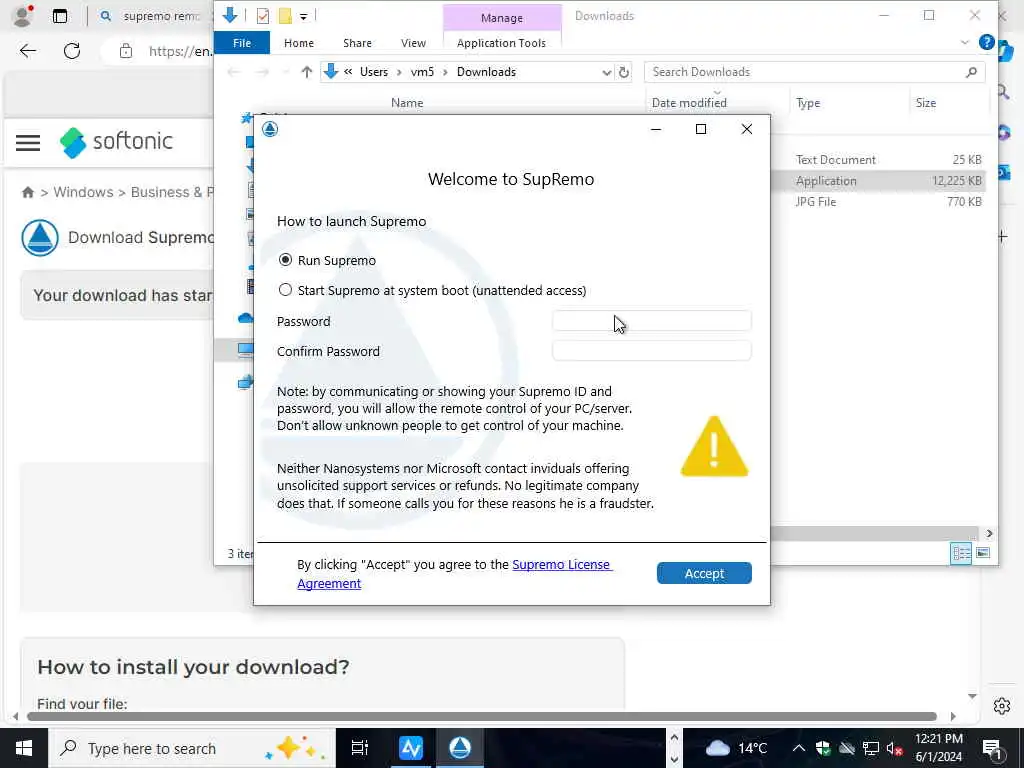Click Explorer horizontal scrollbar right arrow

[x=989, y=533]
